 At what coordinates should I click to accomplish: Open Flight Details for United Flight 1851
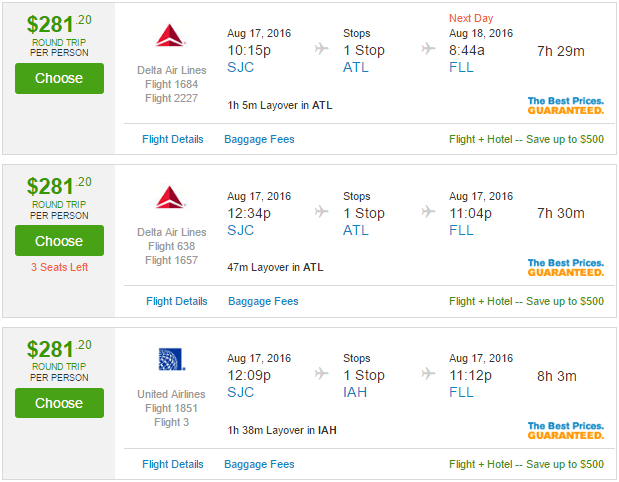[173, 464]
